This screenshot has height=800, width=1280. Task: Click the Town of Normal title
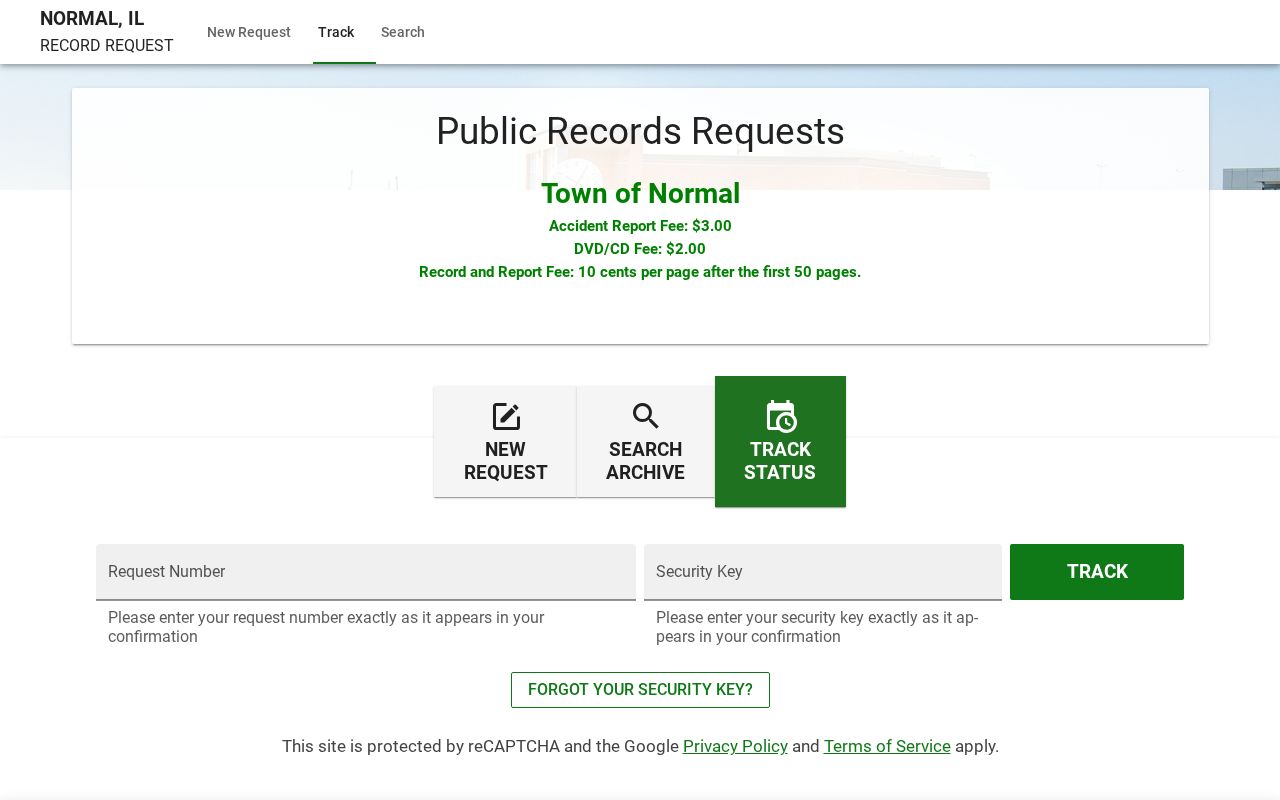pyautogui.click(x=640, y=193)
